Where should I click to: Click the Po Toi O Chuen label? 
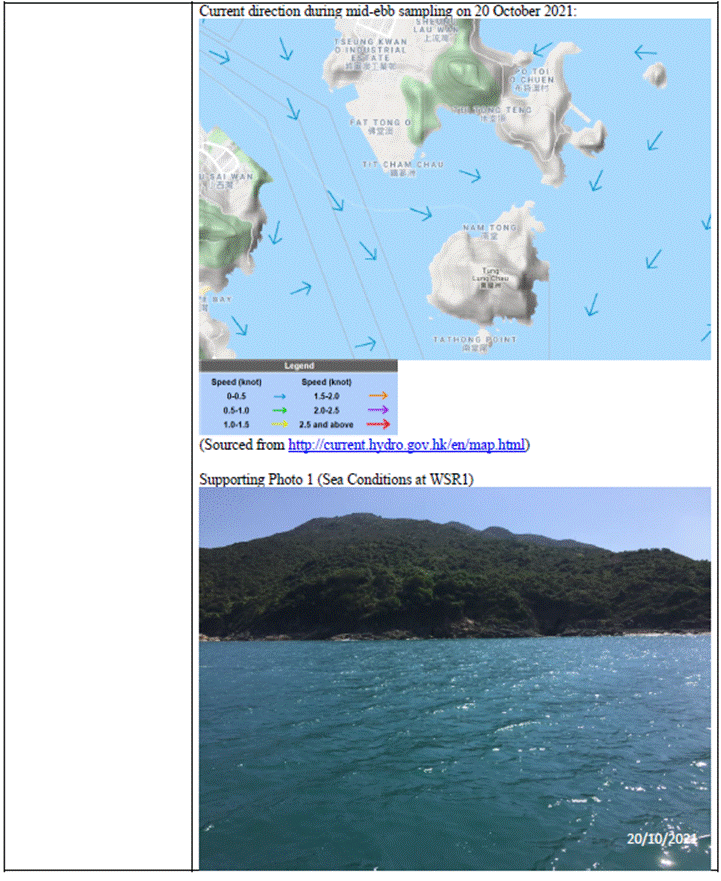coord(530,77)
